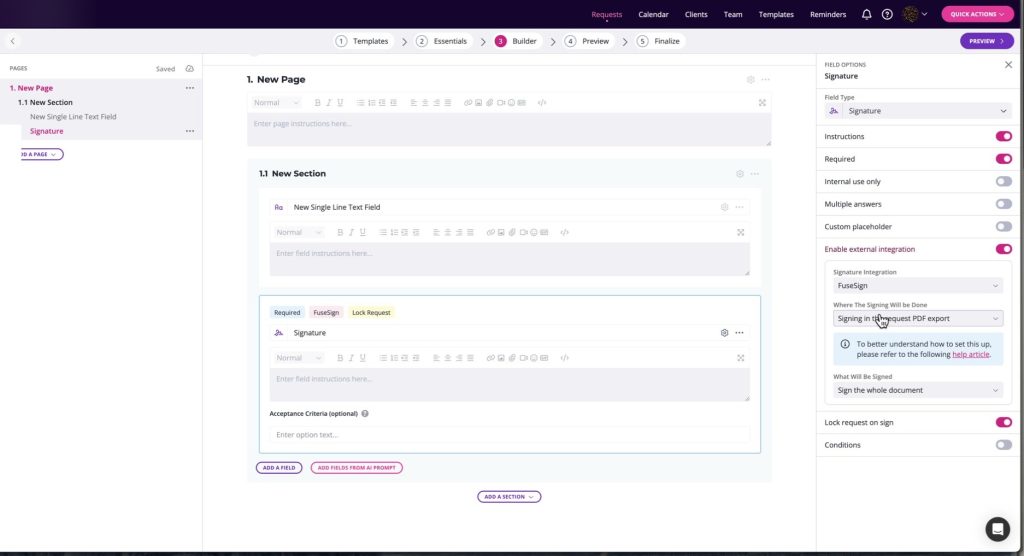Open Signature field settings gear
Viewport: 1024px width, 556px height.
[x=724, y=333]
